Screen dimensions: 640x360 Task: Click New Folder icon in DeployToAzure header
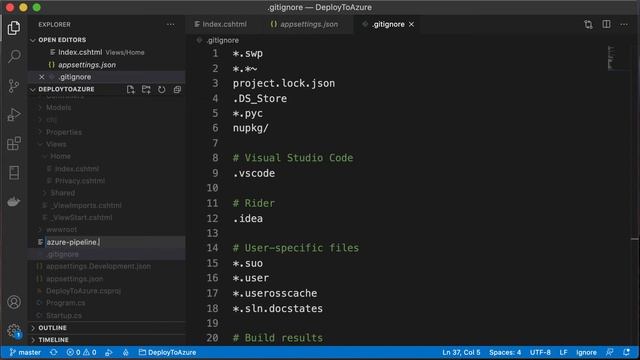[x=146, y=89]
